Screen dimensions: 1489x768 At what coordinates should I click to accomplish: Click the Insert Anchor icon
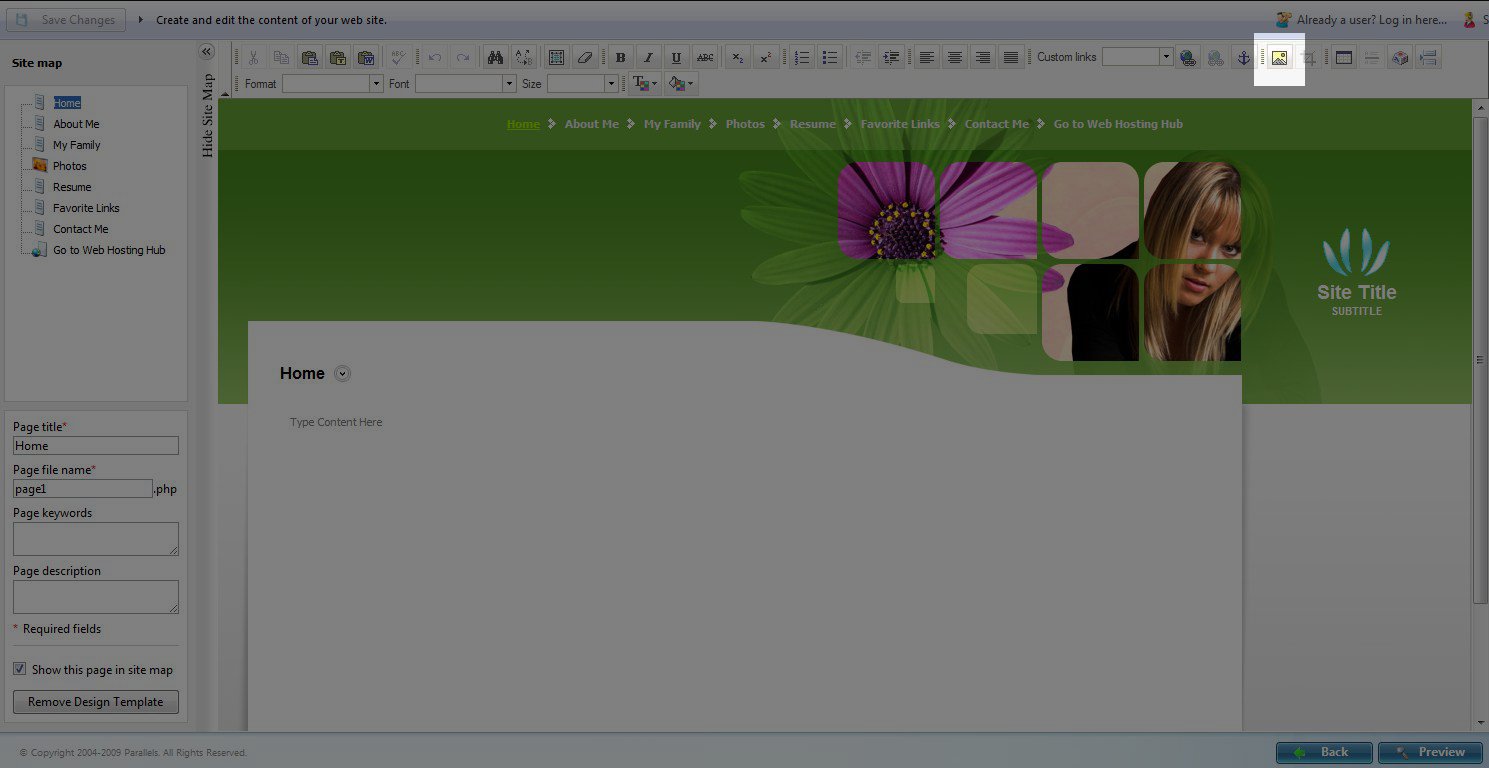(1244, 58)
